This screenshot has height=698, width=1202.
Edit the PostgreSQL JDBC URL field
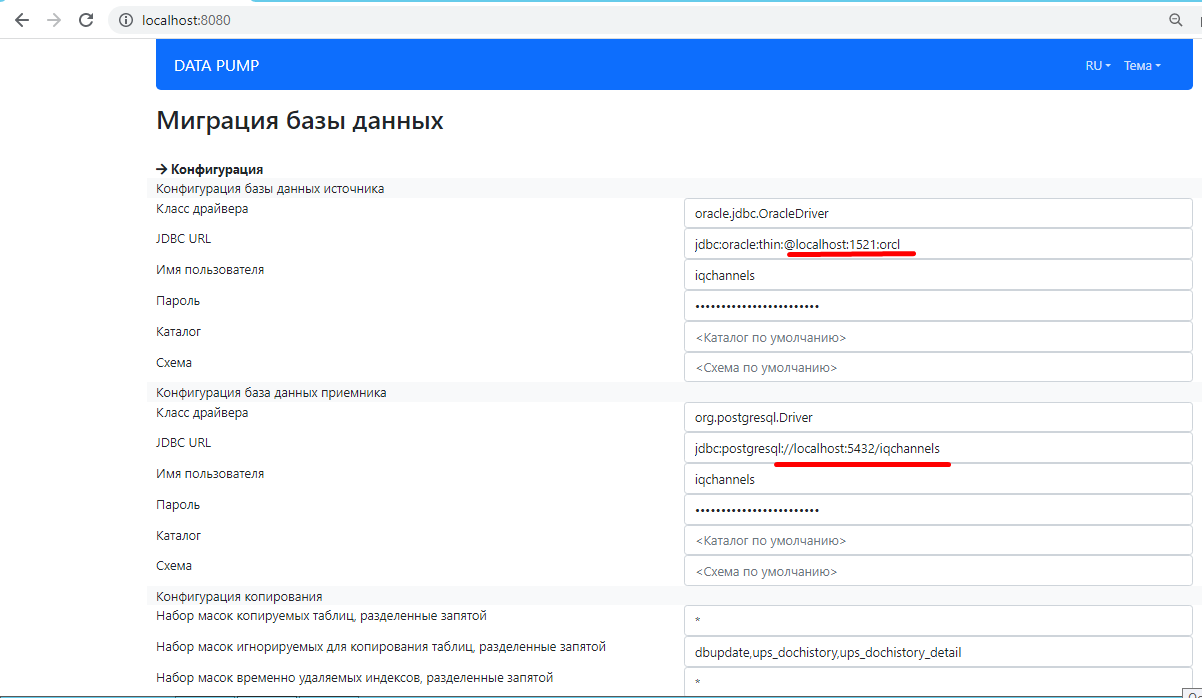(938, 448)
